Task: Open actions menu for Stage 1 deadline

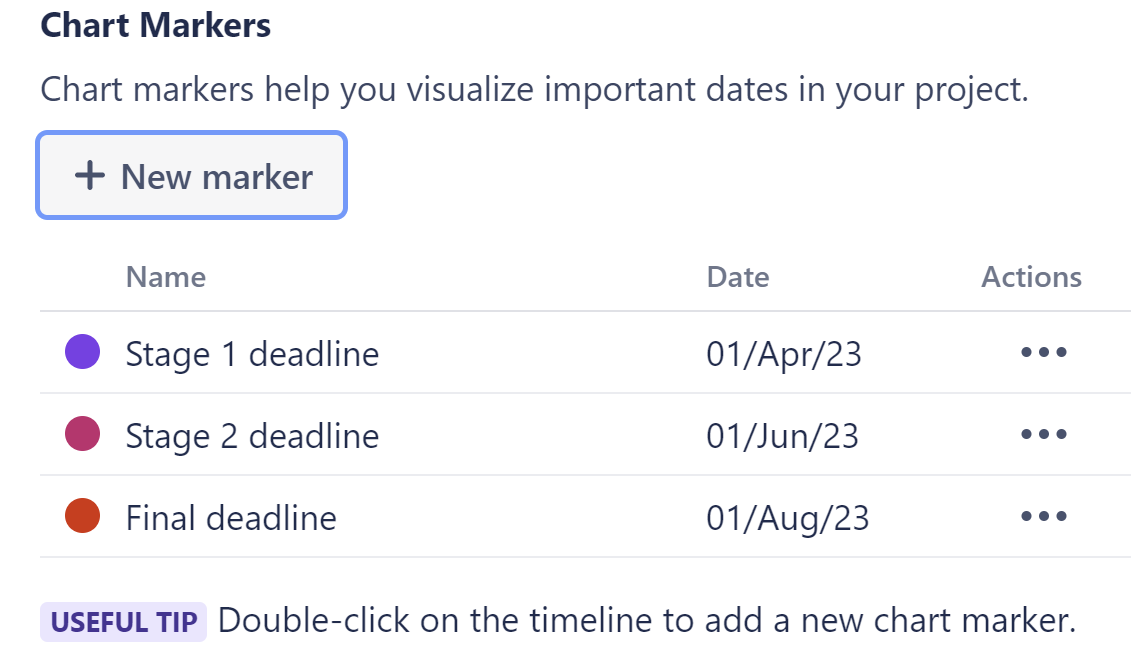Action: [x=1044, y=352]
